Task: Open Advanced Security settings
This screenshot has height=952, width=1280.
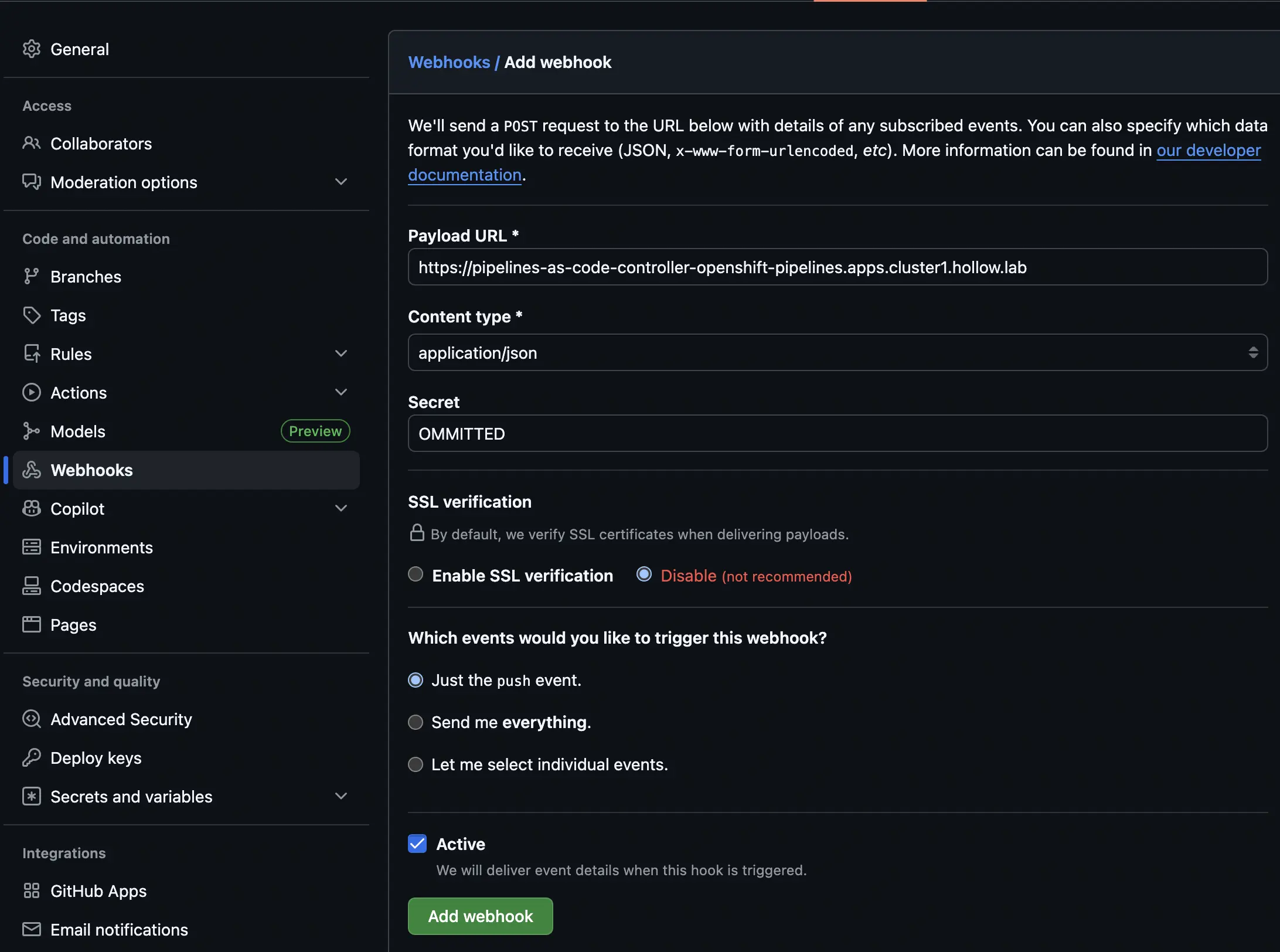Action: 186,719
